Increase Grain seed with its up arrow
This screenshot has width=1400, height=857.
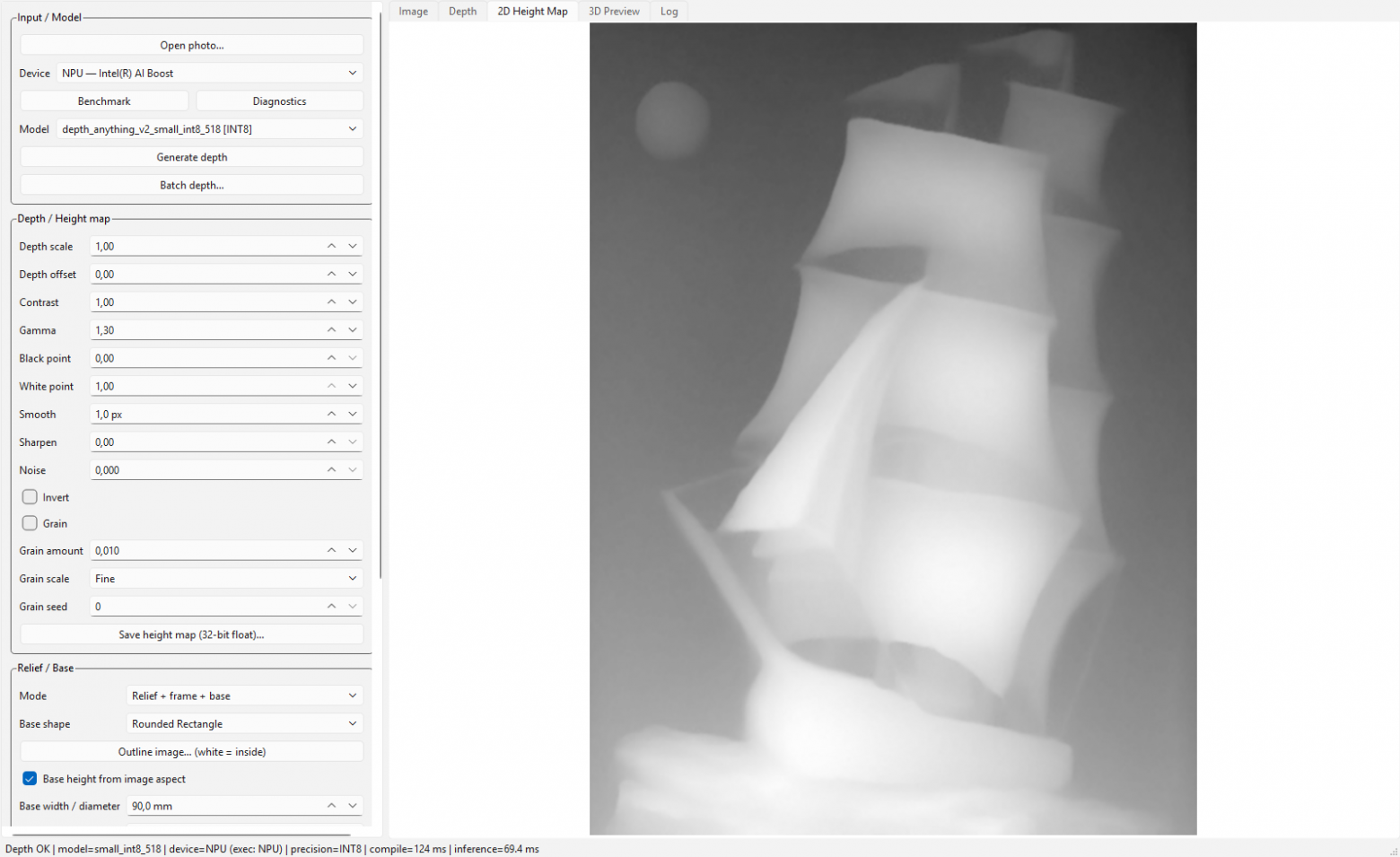tap(331, 607)
